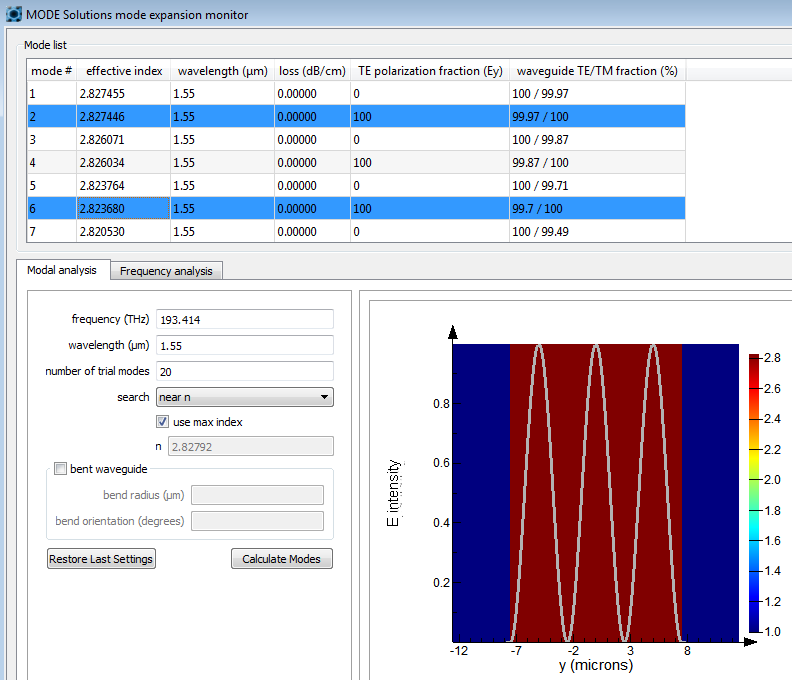Image resolution: width=792 pixels, height=680 pixels.
Task: Click TE/TM fraction cell '100 / 99.71'
Action: (597, 185)
